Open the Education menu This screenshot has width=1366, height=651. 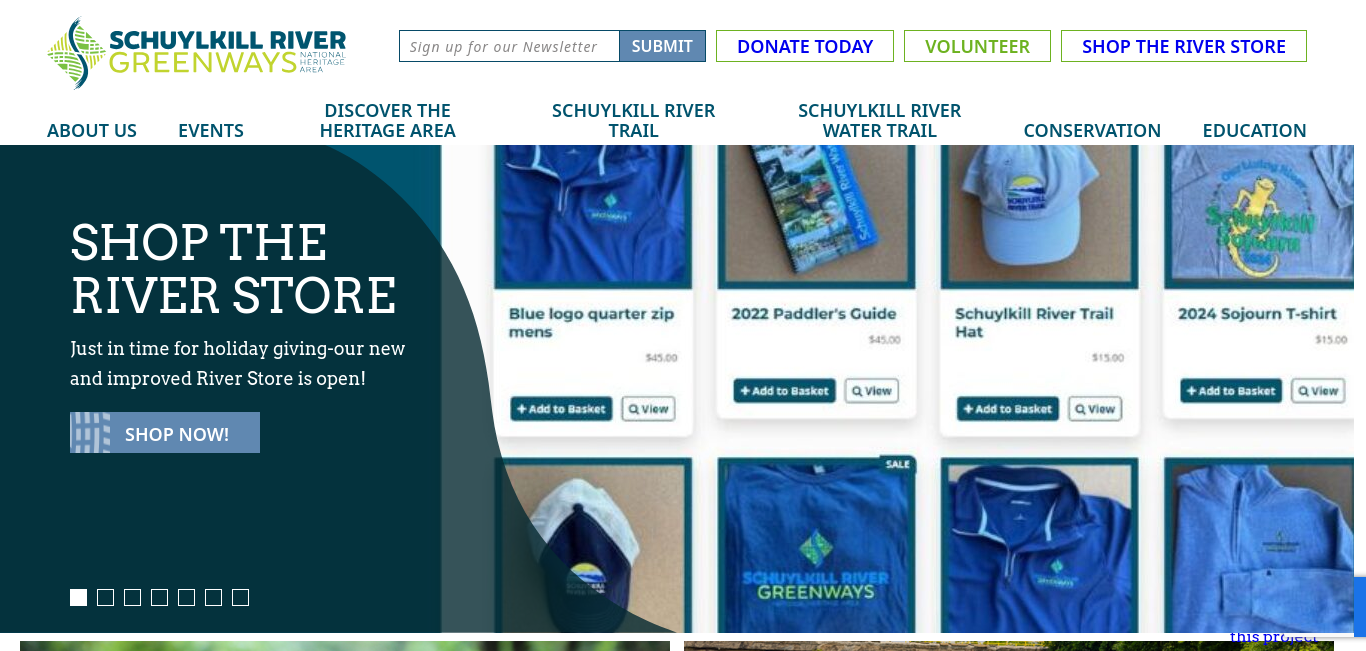click(x=1254, y=130)
